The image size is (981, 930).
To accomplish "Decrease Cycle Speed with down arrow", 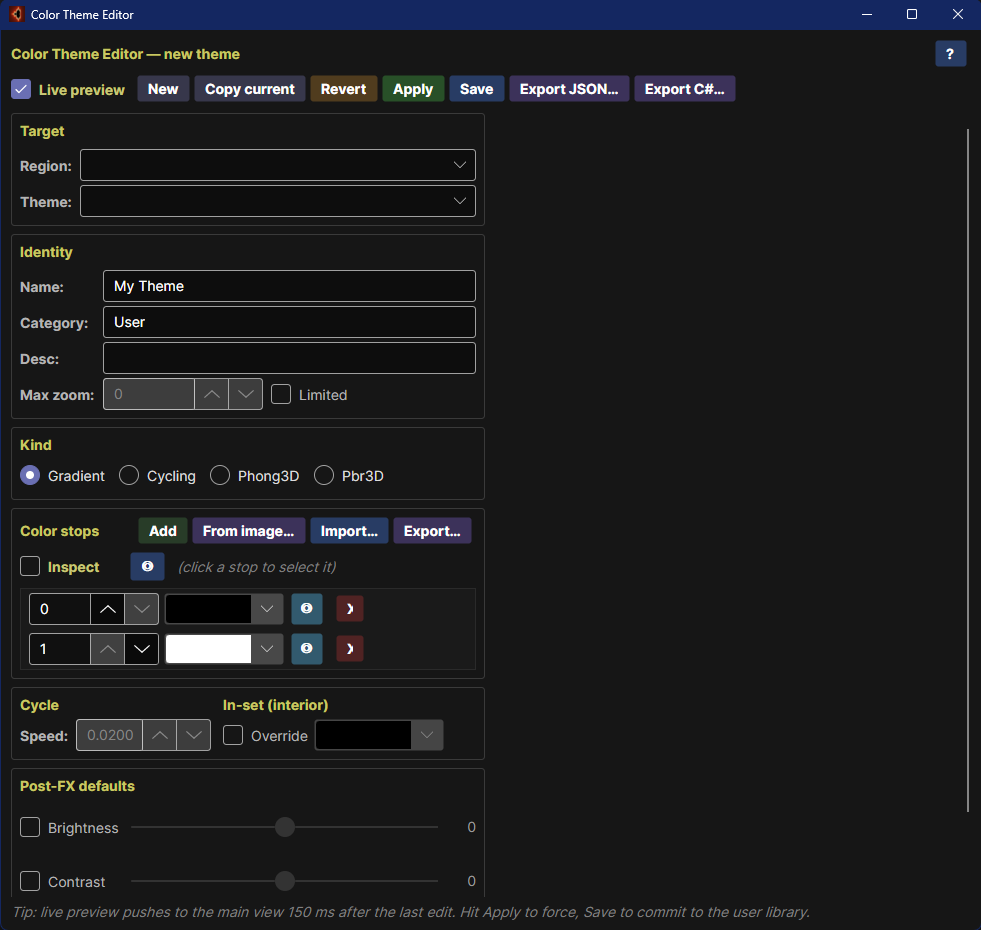I will pyautogui.click(x=193, y=735).
